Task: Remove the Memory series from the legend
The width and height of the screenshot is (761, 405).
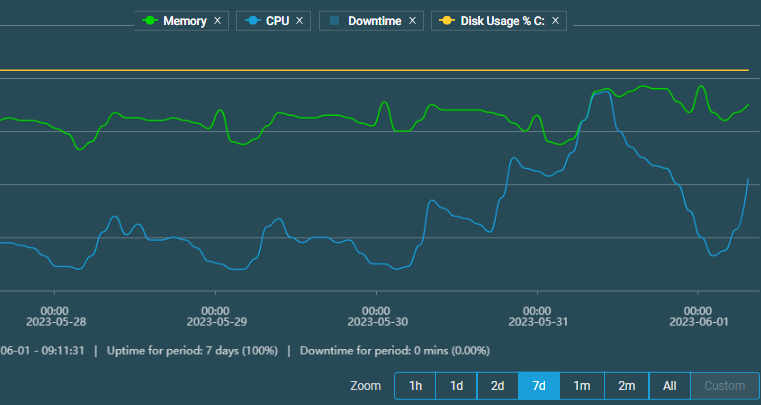Action: [x=217, y=20]
